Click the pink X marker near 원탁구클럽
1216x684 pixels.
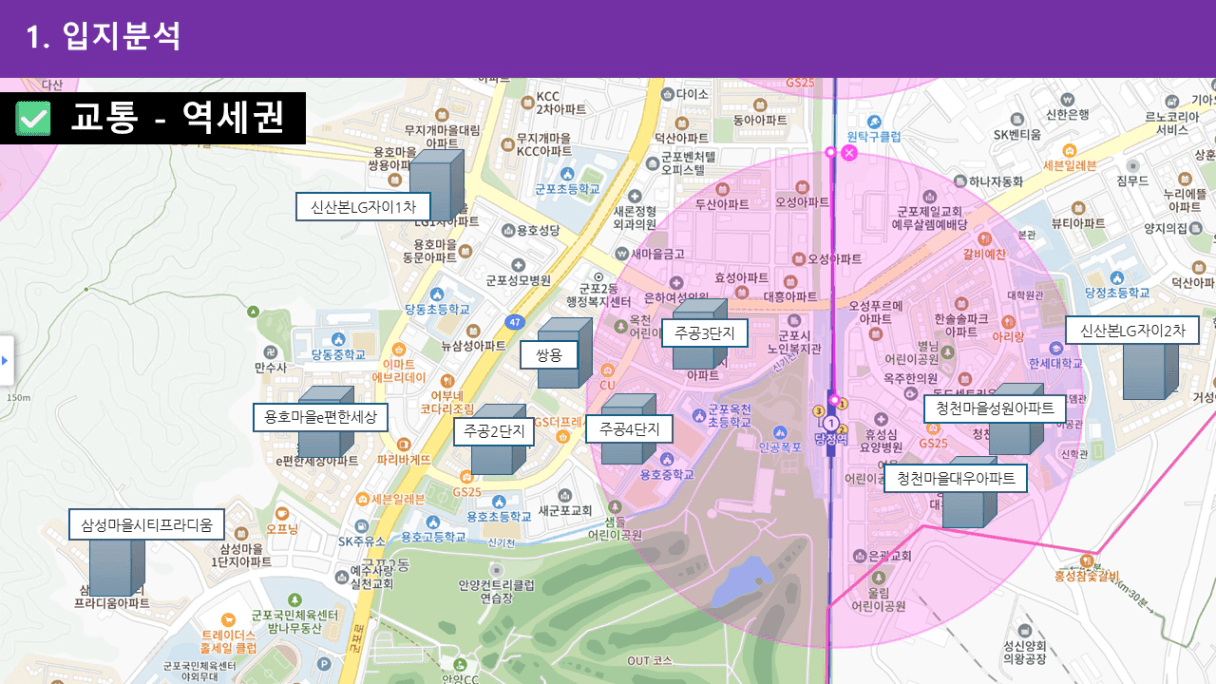[849, 153]
